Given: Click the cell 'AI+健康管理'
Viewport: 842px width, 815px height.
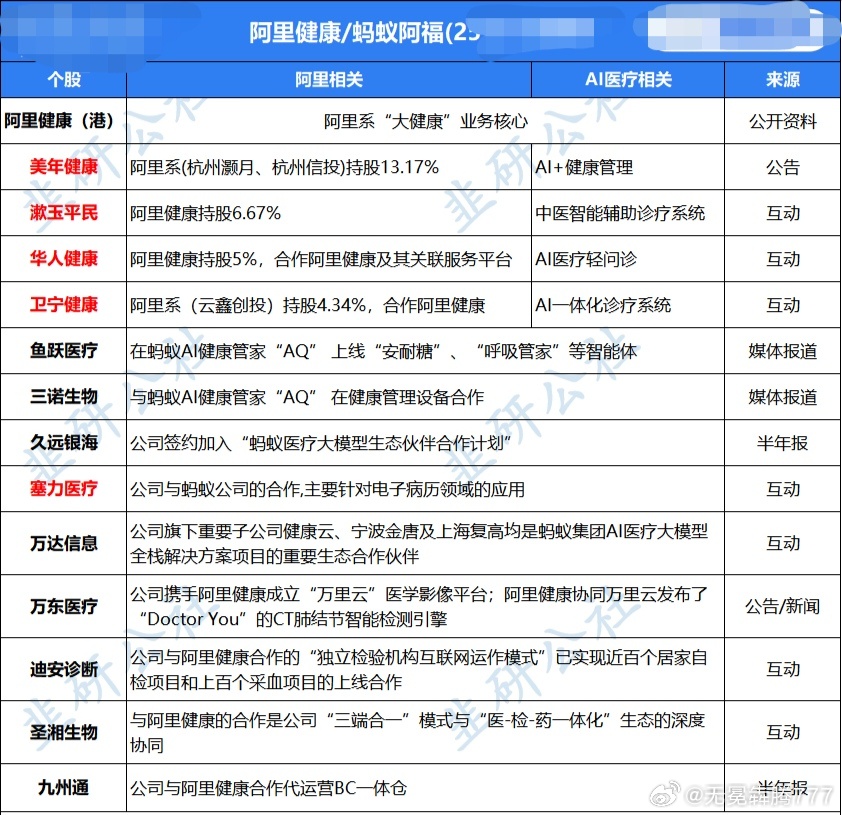Looking at the screenshot, I should [x=628, y=166].
